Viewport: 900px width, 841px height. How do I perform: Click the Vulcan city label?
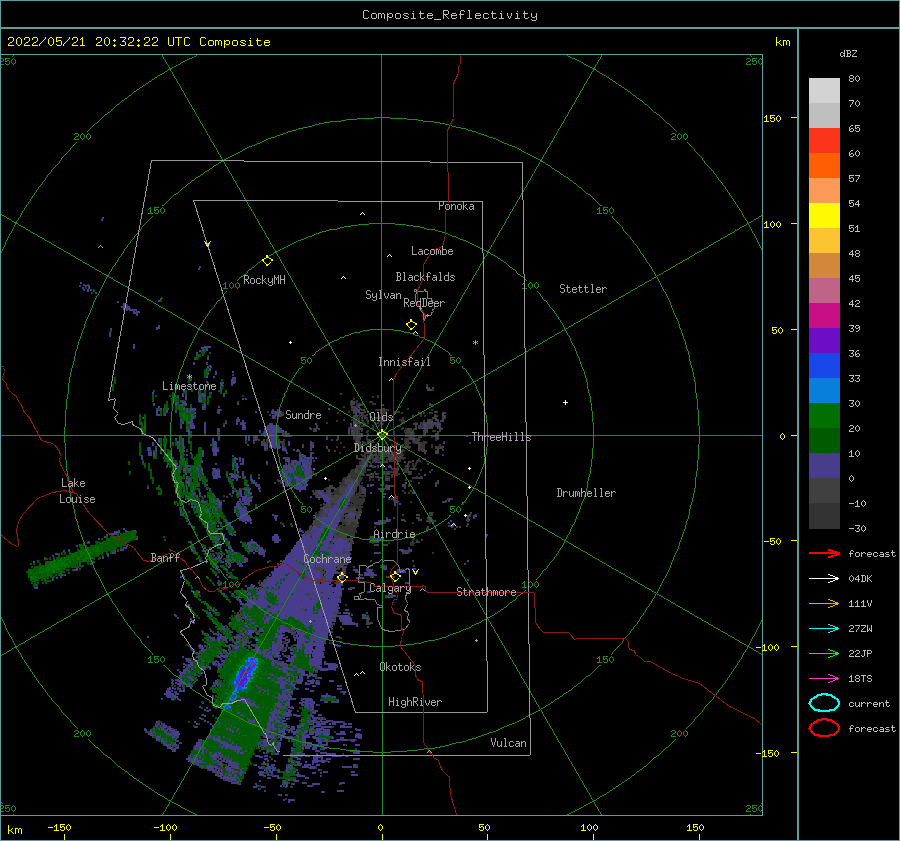coord(508,743)
